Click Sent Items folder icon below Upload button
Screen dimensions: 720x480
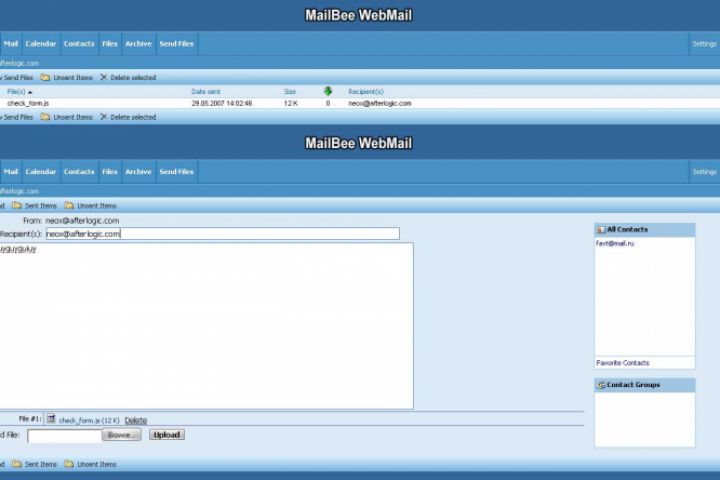click(x=17, y=464)
